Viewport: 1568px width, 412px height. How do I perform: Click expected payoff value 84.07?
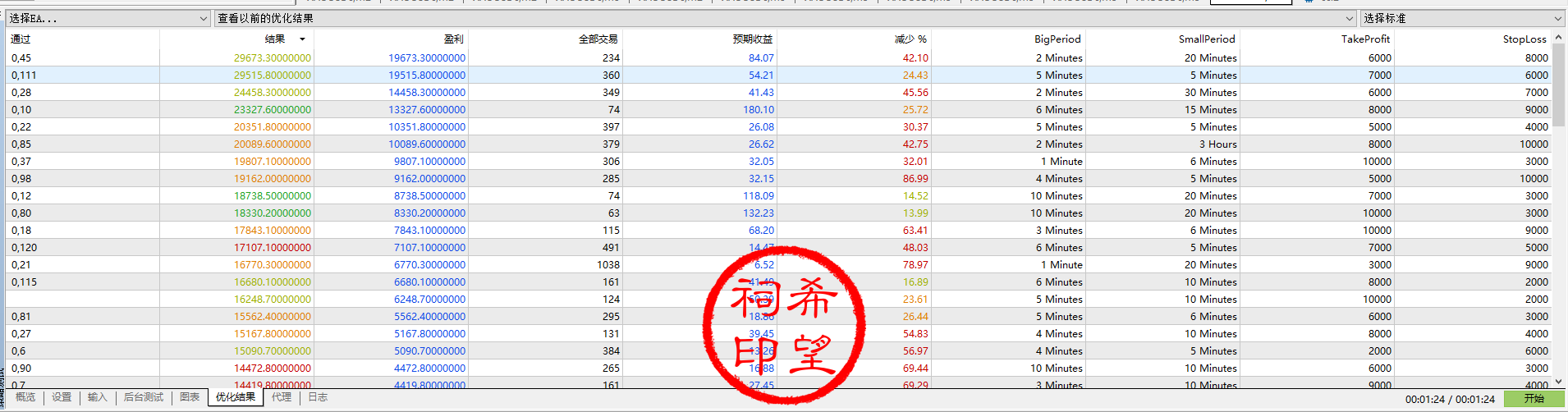click(761, 57)
